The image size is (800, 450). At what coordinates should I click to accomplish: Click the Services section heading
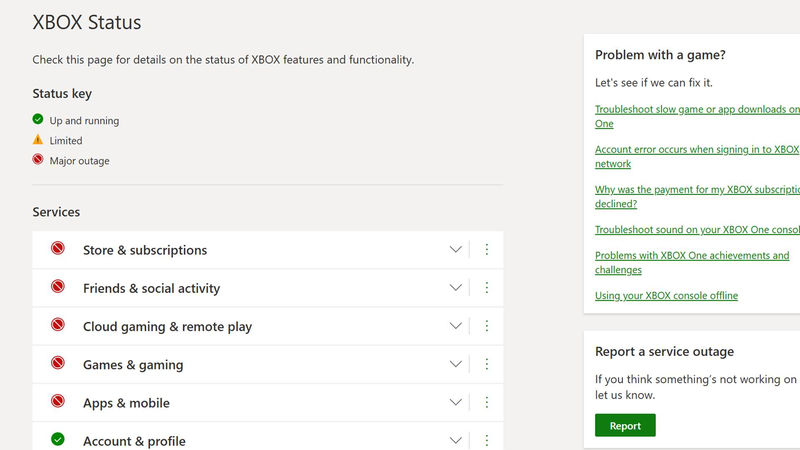(56, 212)
